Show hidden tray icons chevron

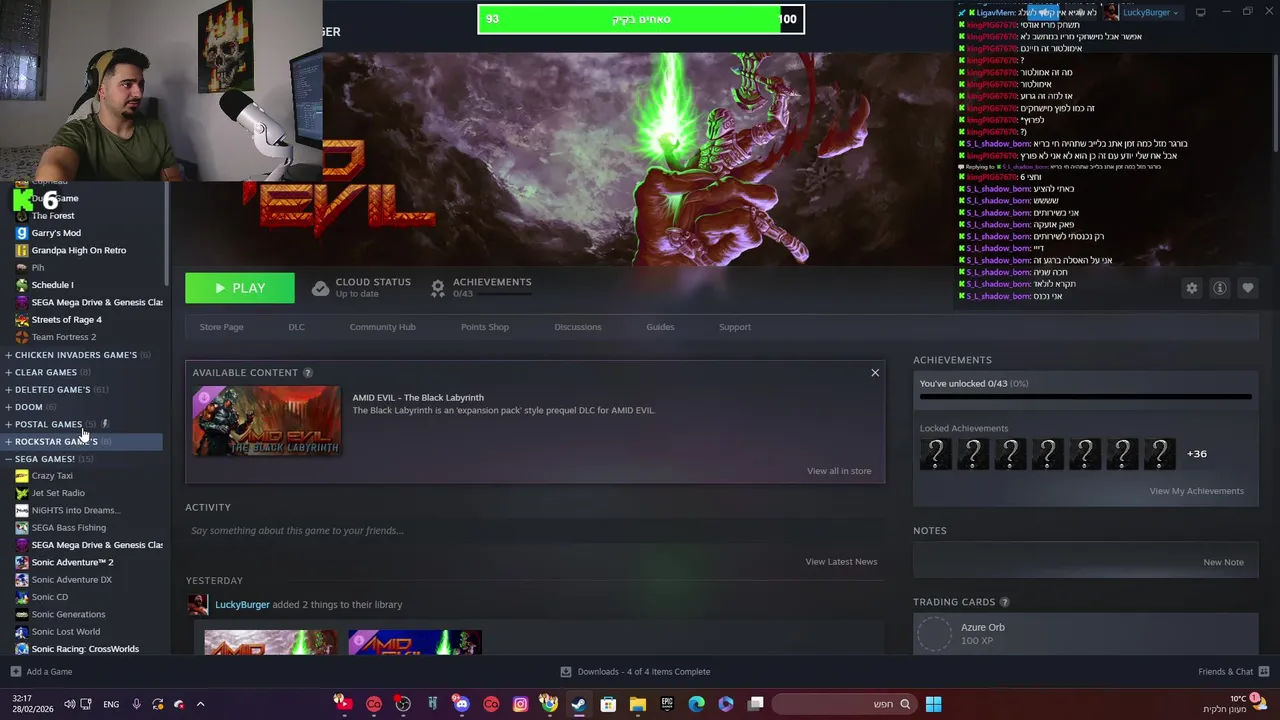point(200,704)
